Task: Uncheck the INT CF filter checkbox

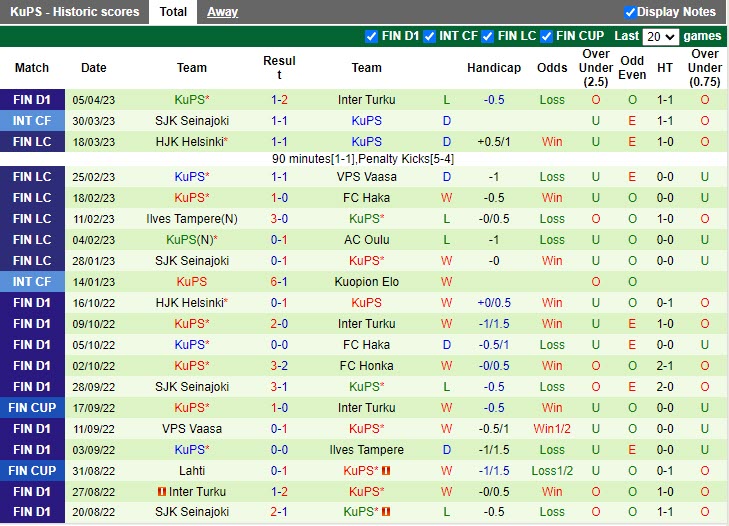Action: click(x=429, y=36)
